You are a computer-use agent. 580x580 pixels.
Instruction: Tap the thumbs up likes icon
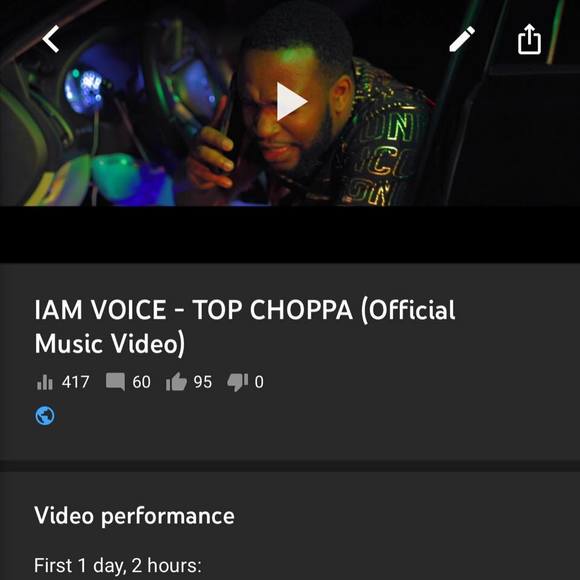click(x=176, y=382)
